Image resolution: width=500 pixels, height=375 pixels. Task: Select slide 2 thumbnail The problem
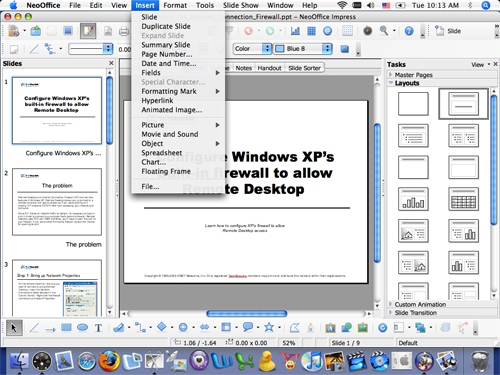pos(57,202)
